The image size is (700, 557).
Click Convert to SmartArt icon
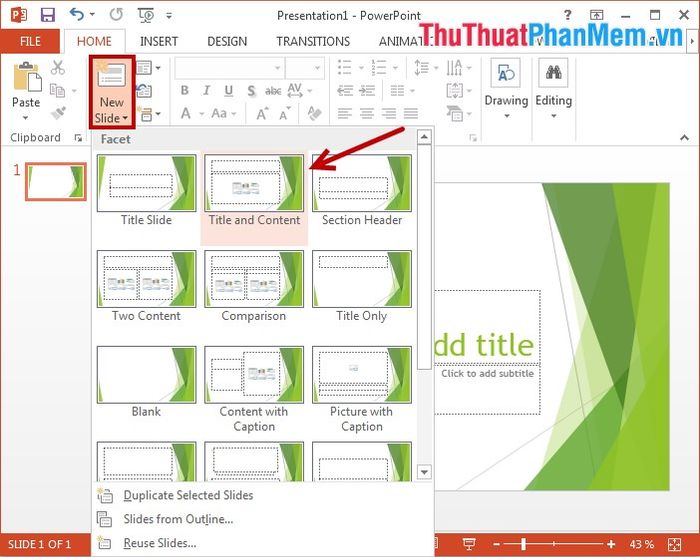454,113
